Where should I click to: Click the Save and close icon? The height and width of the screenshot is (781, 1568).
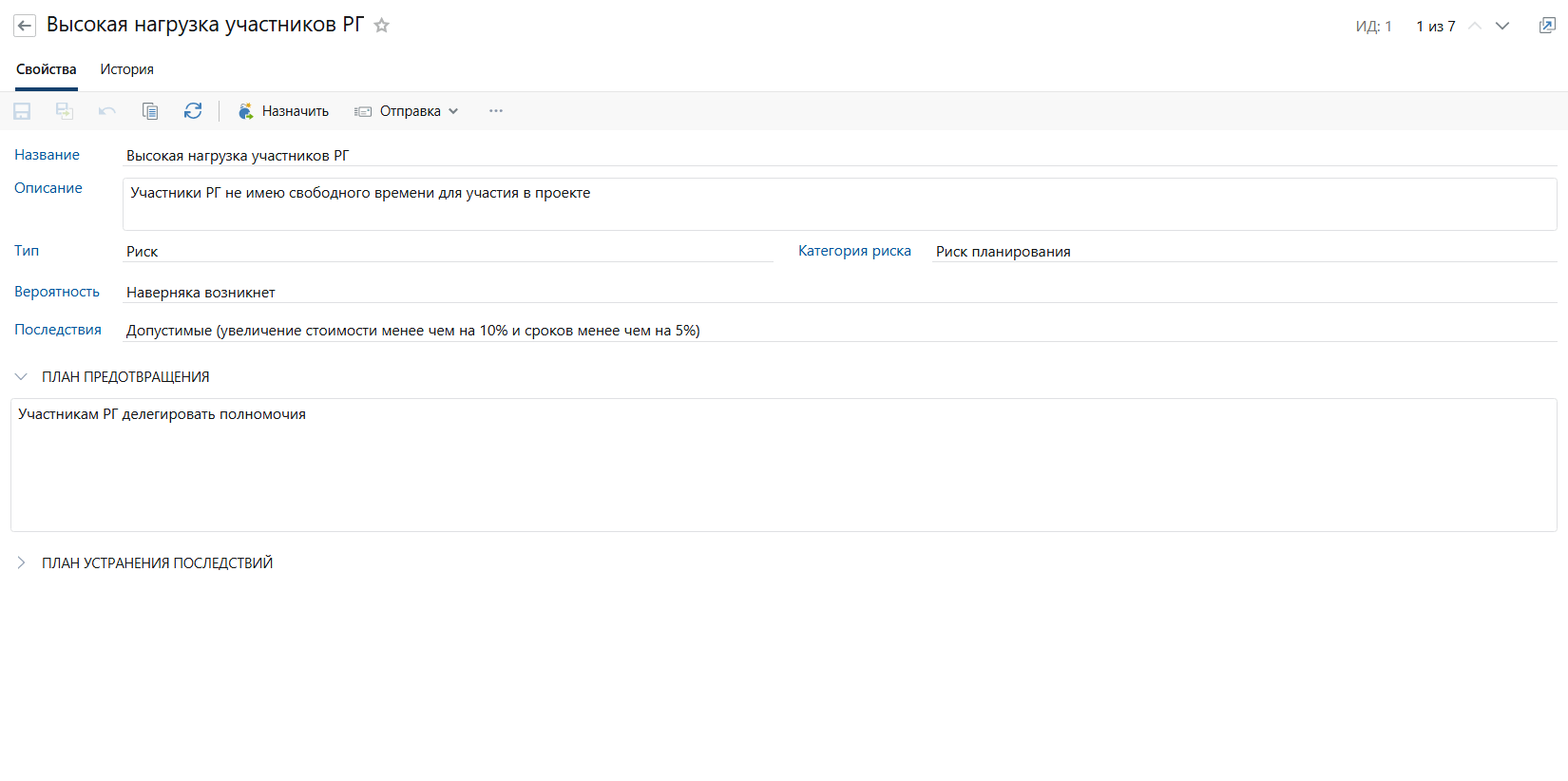point(65,111)
